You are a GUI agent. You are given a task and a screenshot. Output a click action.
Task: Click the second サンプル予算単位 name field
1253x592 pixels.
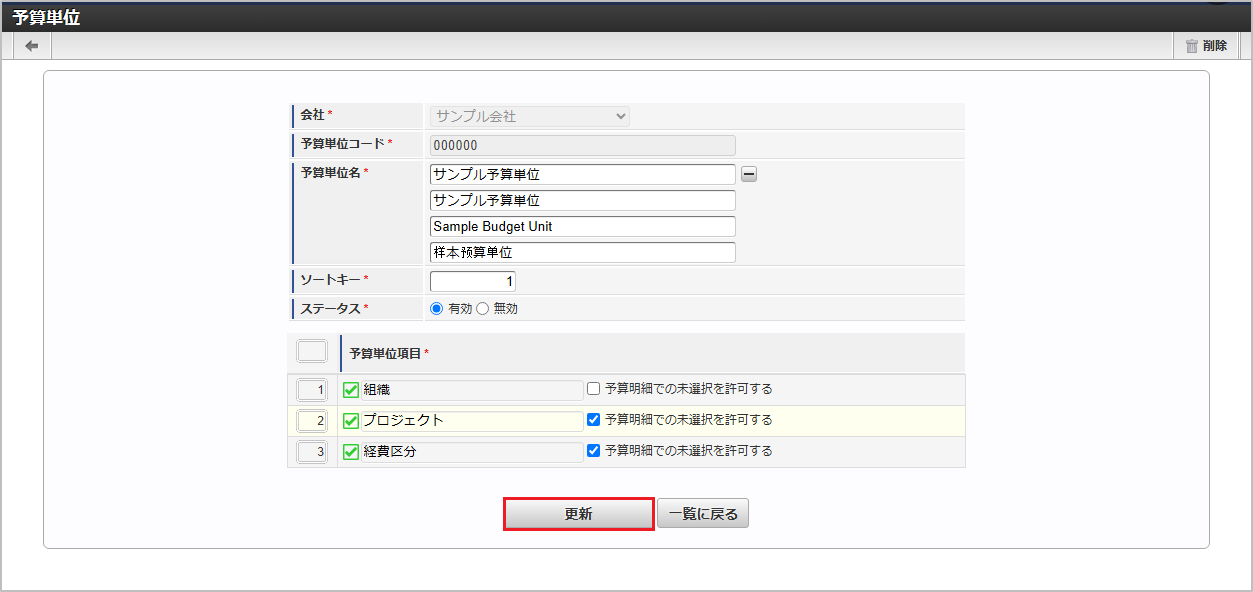pyautogui.click(x=583, y=200)
